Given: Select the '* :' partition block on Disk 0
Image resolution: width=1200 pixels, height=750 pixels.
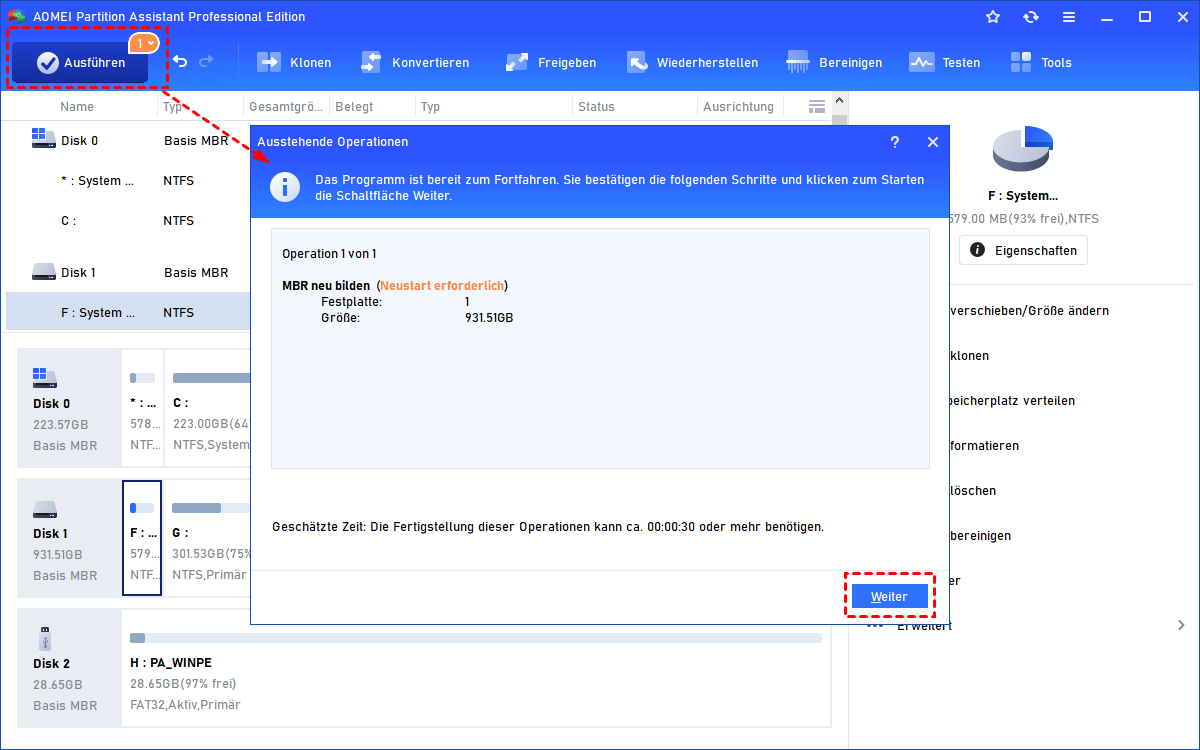Looking at the screenshot, I should tap(142, 408).
